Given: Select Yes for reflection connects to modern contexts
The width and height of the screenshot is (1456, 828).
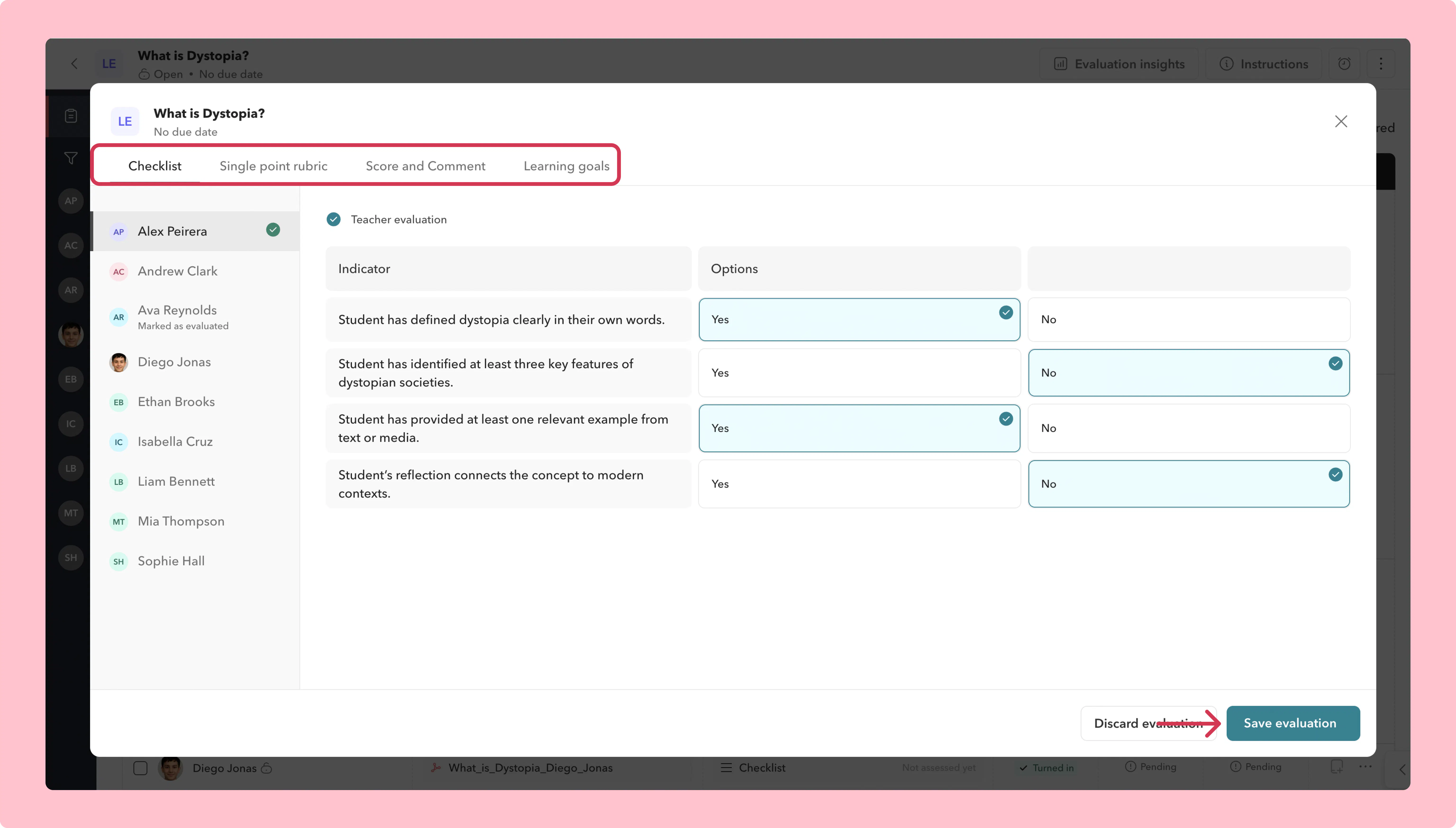Looking at the screenshot, I should [x=859, y=484].
